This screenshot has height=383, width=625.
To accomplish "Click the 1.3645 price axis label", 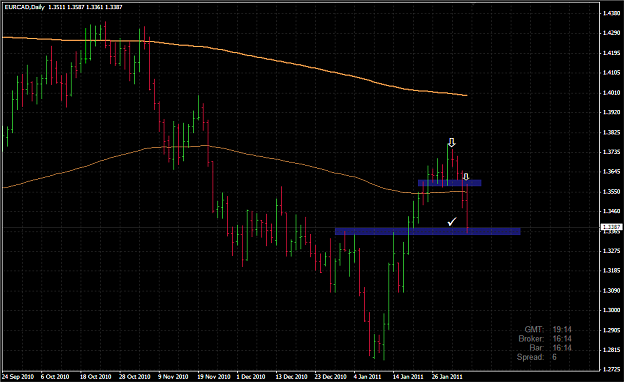I will tap(611, 172).
